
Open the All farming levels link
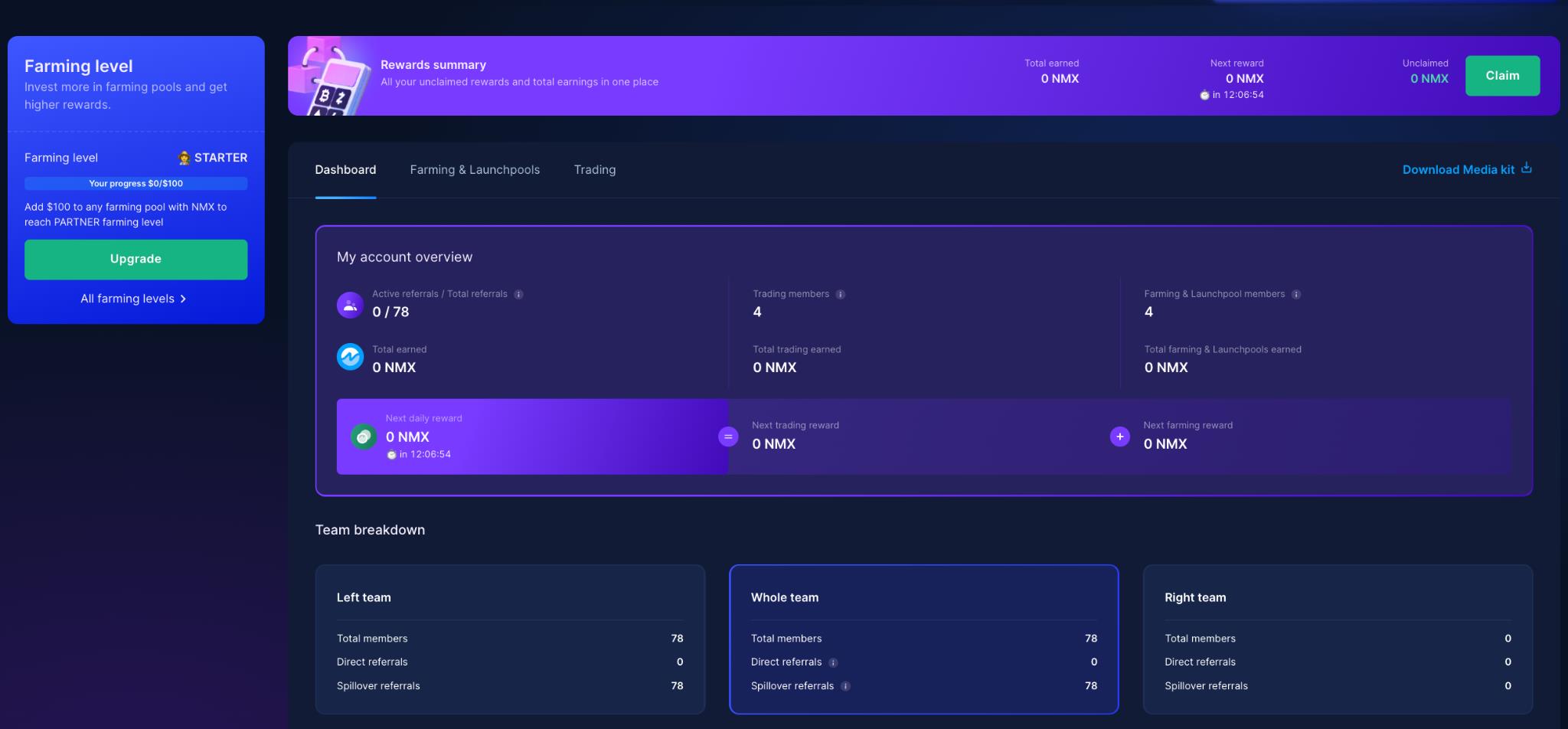pos(133,299)
